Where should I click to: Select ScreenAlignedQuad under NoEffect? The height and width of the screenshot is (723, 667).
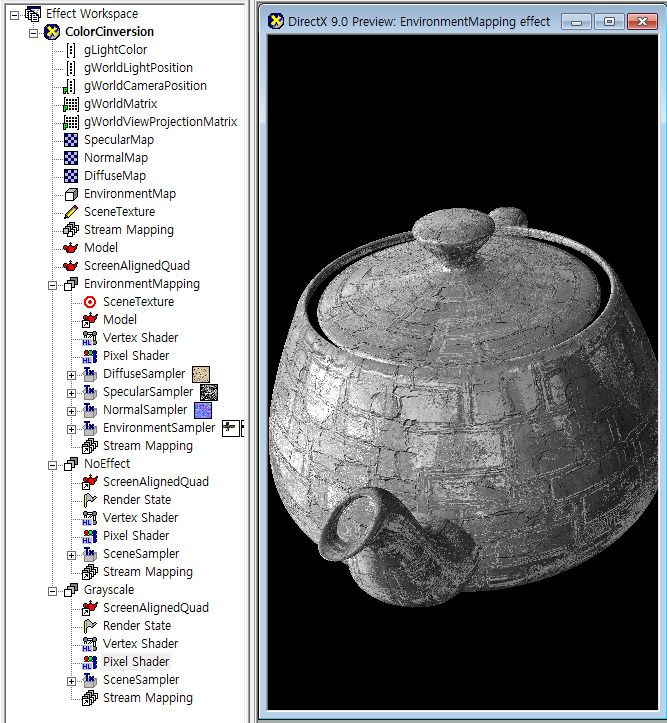click(x=156, y=482)
